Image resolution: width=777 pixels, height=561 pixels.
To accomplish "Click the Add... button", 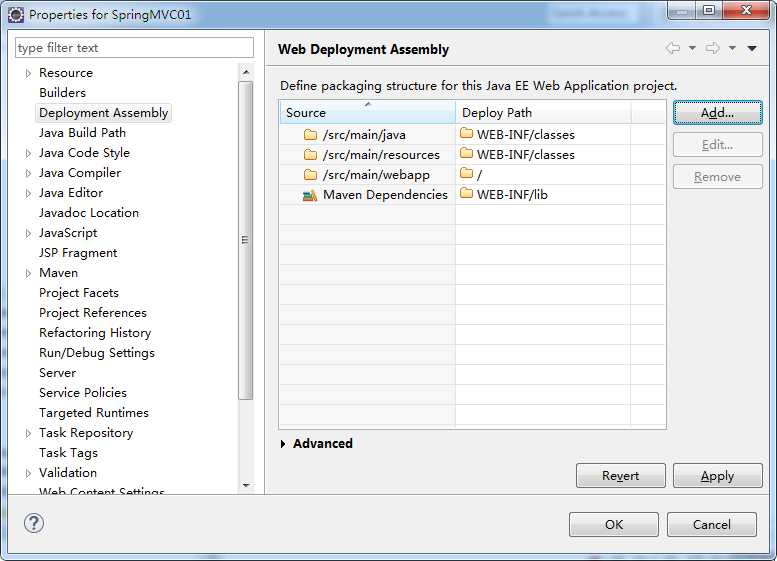I will click(x=717, y=113).
